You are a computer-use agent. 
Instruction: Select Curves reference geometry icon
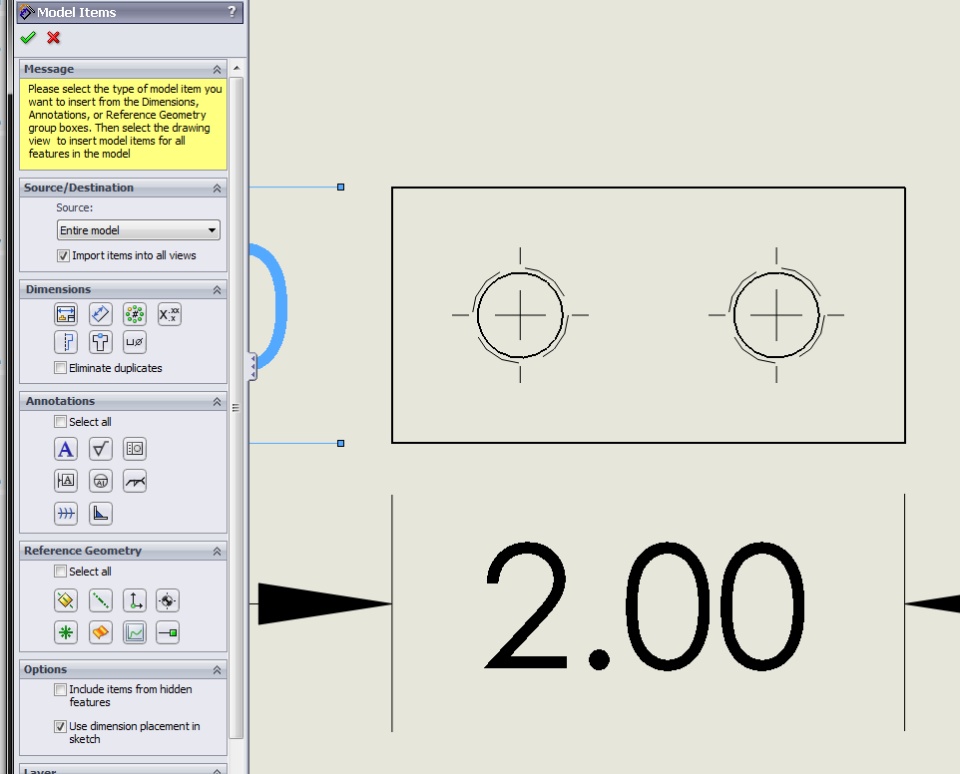tap(135, 633)
